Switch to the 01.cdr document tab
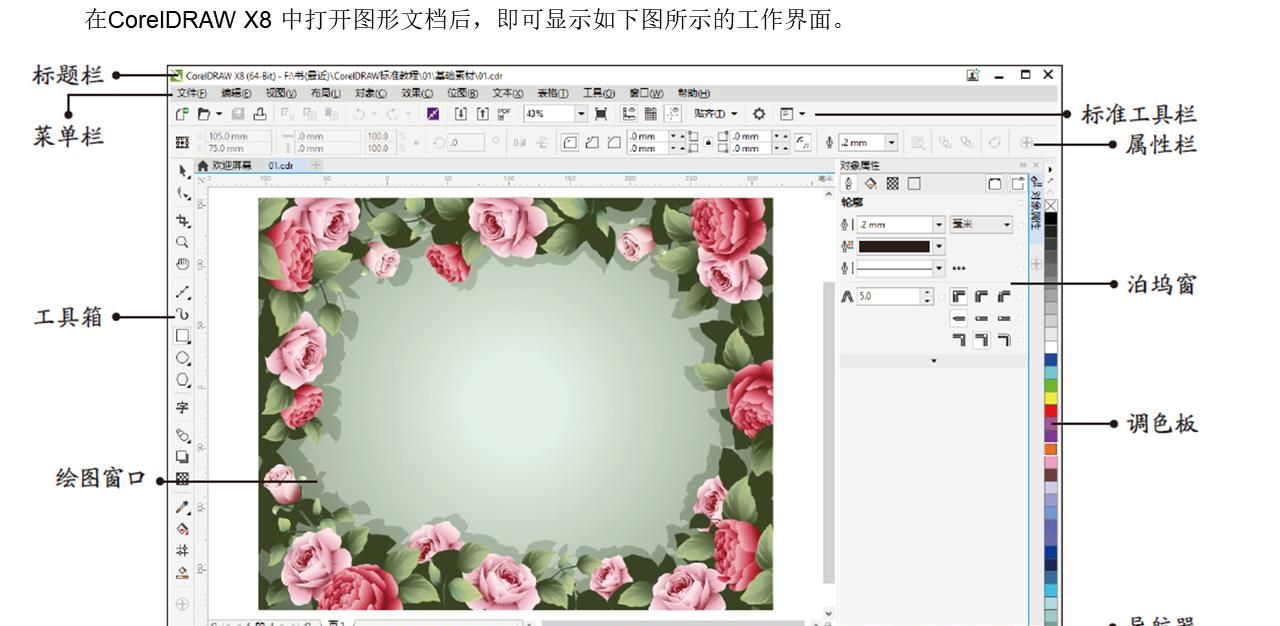The height and width of the screenshot is (626, 1280). pyautogui.click(x=281, y=165)
